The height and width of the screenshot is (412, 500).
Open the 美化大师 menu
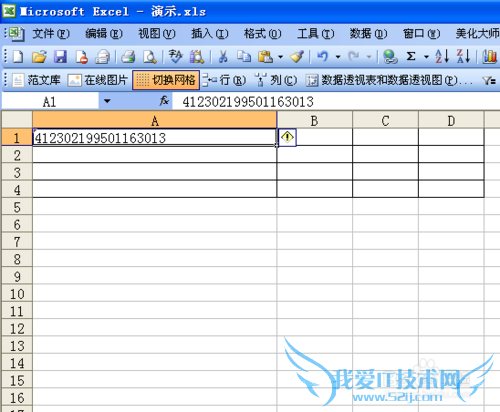point(477,34)
